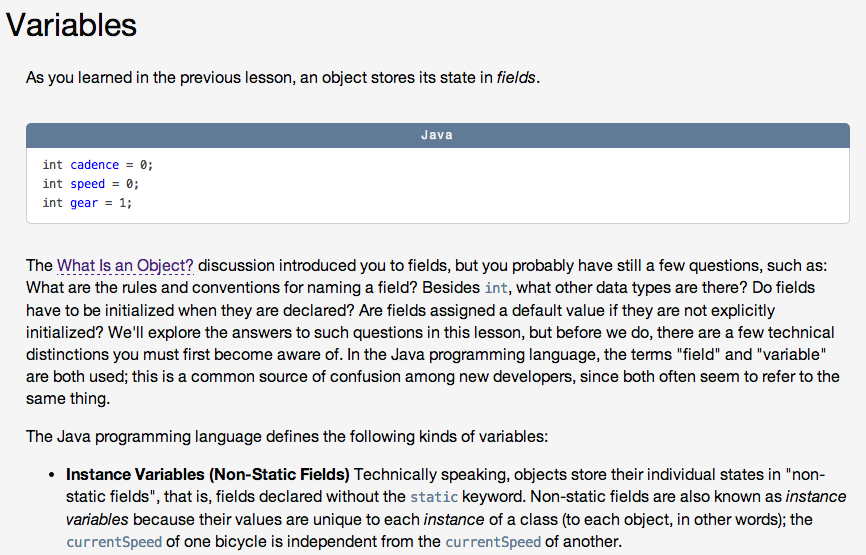
Task: Click the "speed" variable name in code
Action: pyautogui.click(x=87, y=184)
